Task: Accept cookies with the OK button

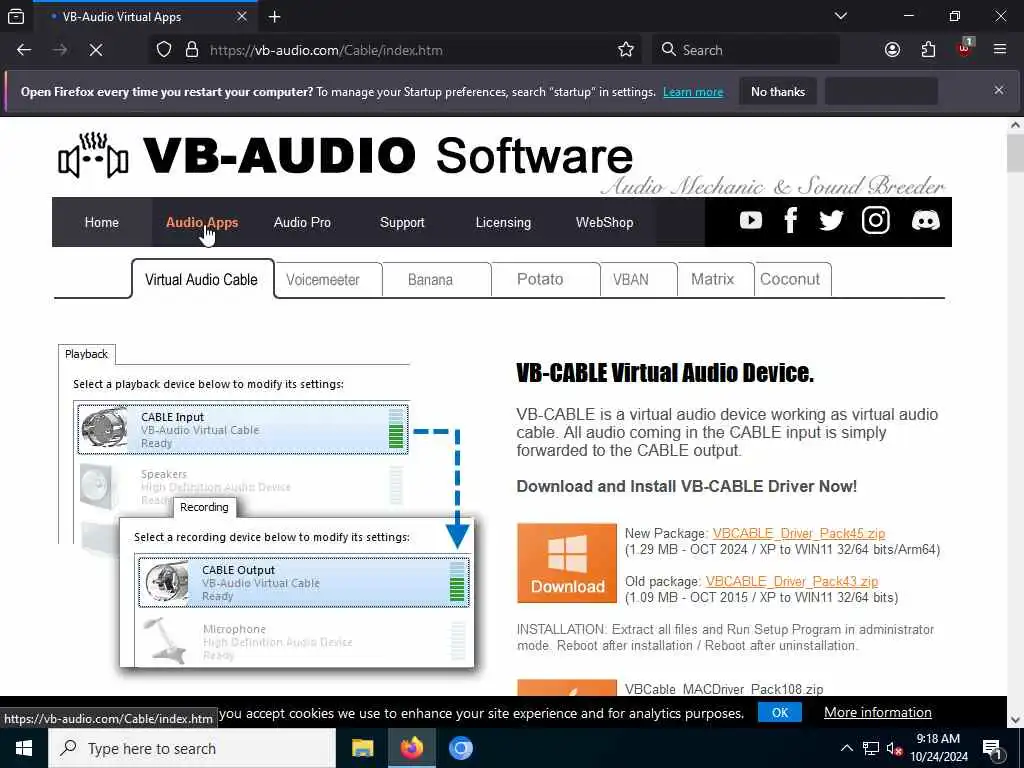Action: point(780,712)
